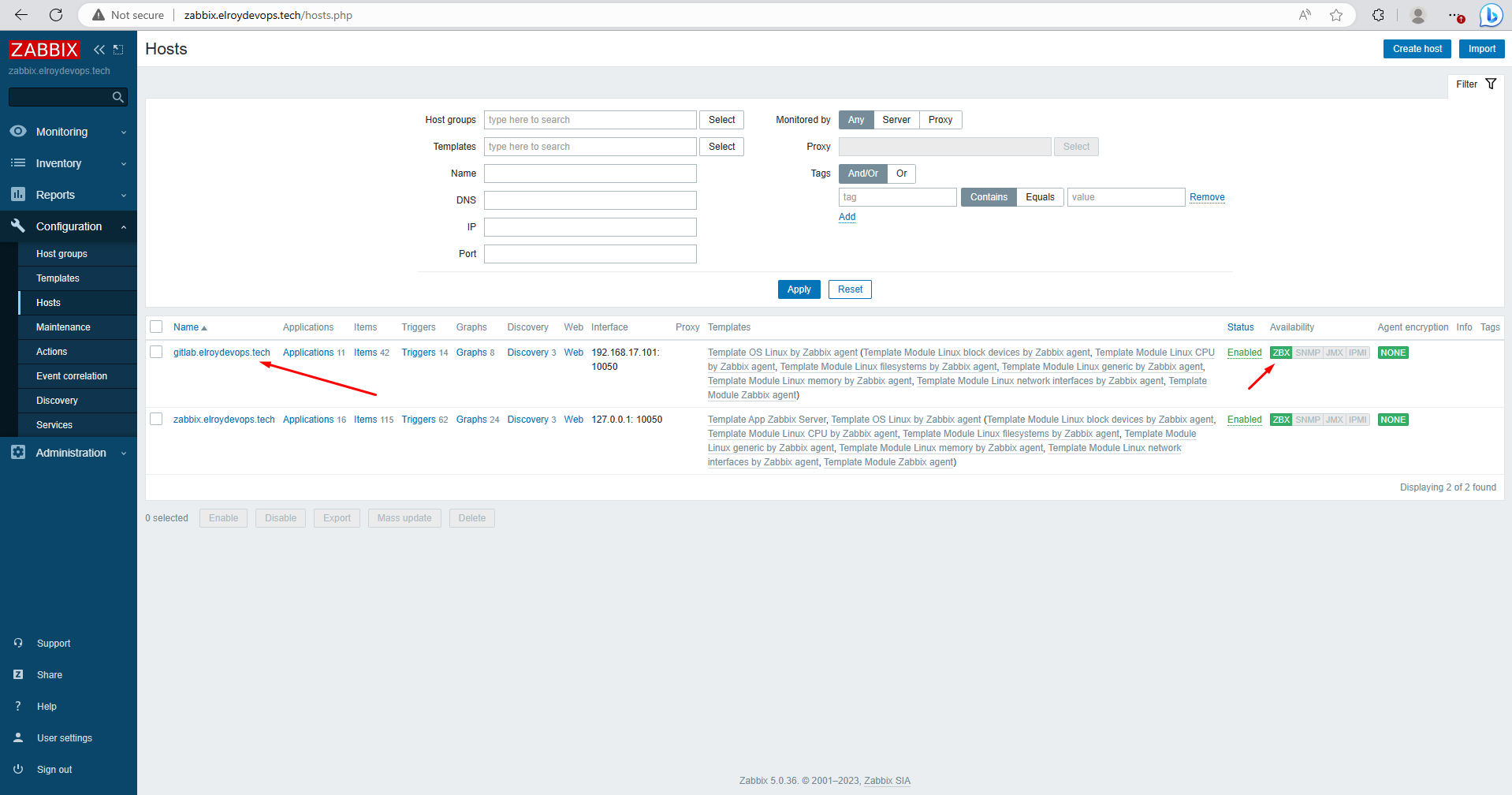Click the sidebar search magnifier icon
The width and height of the screenshot is (1512, 795).
point(117,97)
